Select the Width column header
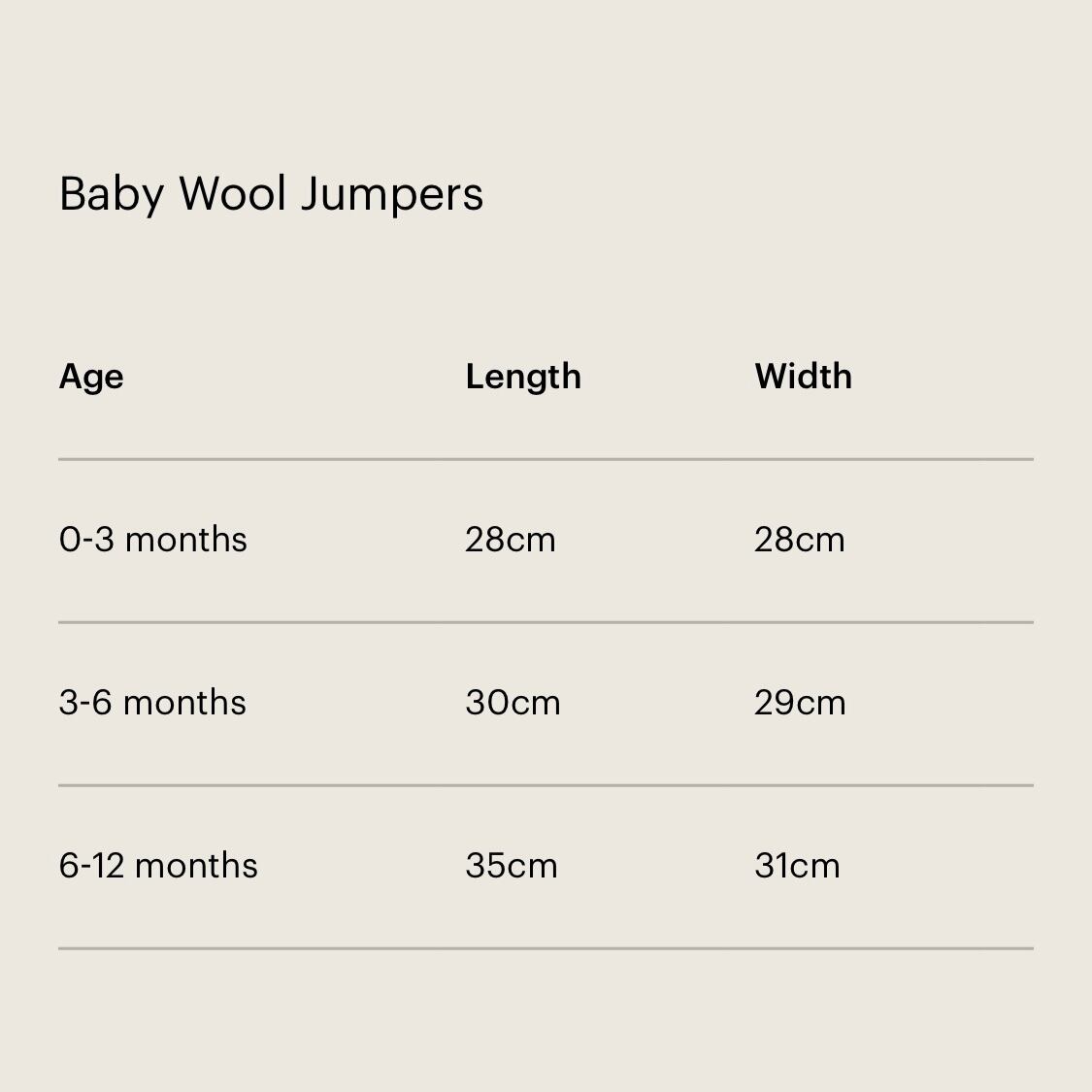The height and width of the screenshot is (1092, 1092). (803, 377)
